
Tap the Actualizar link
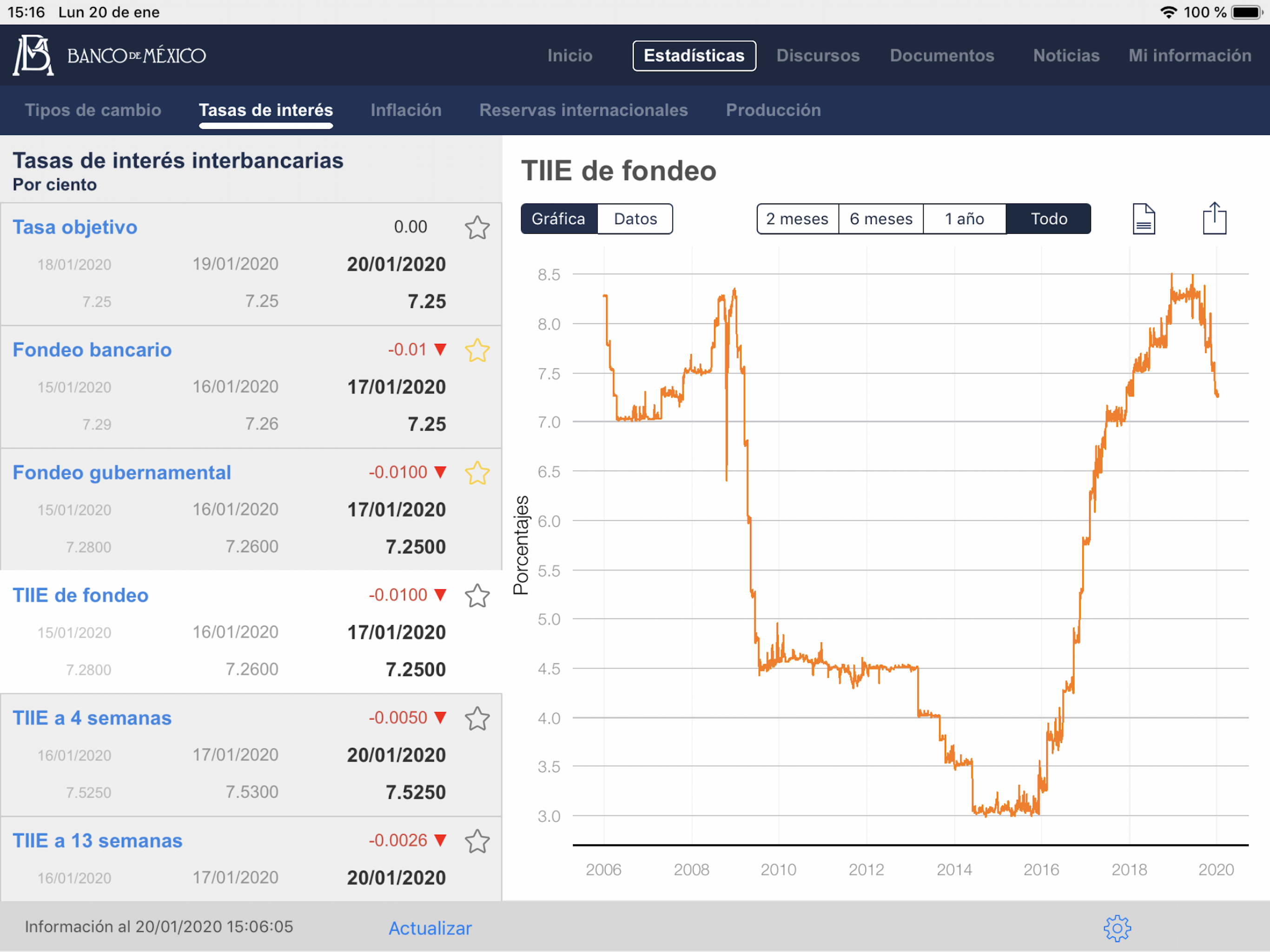click(430, 928)
